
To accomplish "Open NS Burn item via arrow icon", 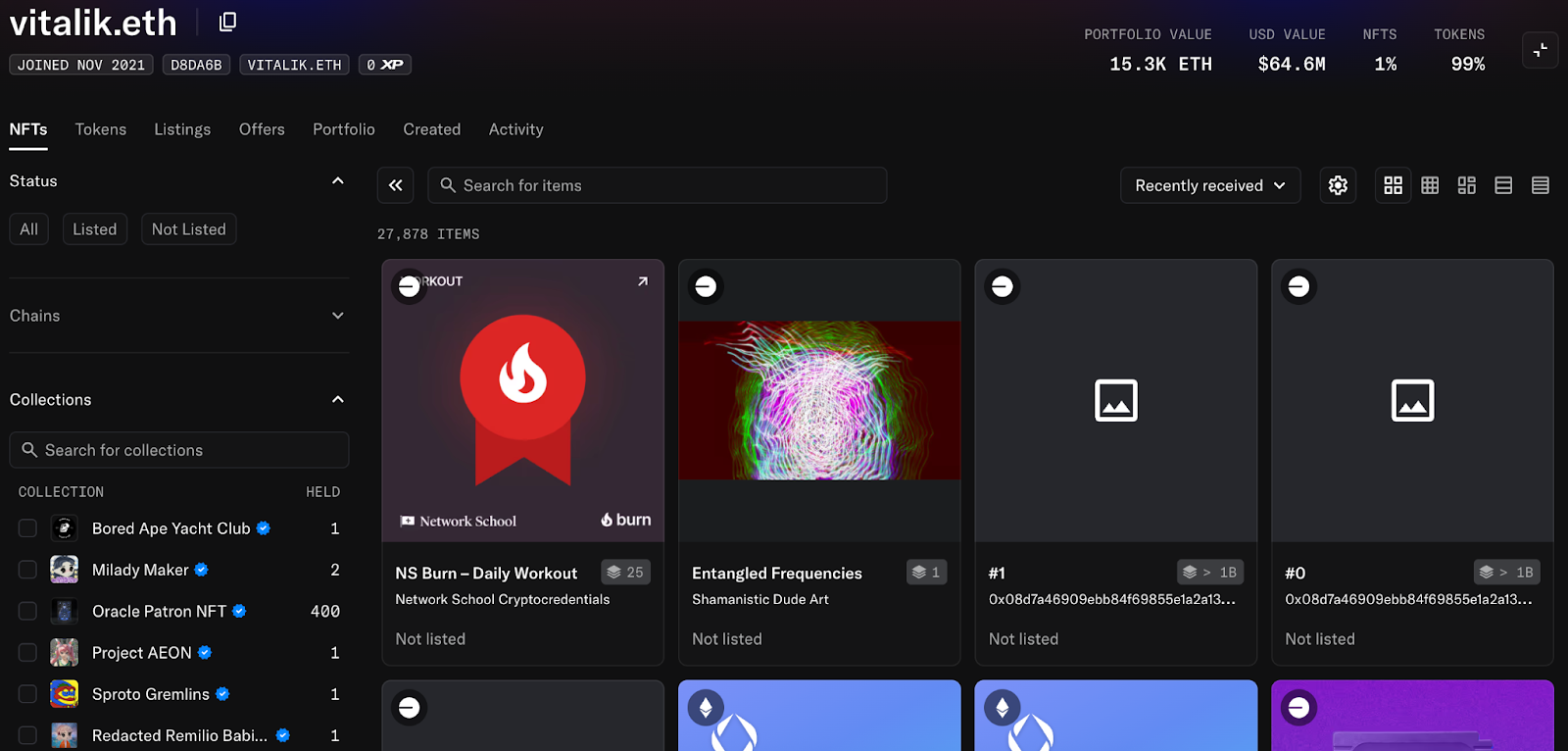I will pyautogui.click(x=643, y=281).
